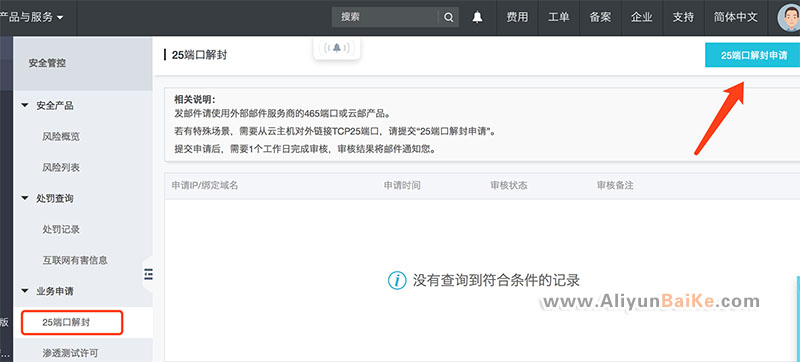Click the 25端口解封 page title
The image size is (800, 362).
pos(199,55)
